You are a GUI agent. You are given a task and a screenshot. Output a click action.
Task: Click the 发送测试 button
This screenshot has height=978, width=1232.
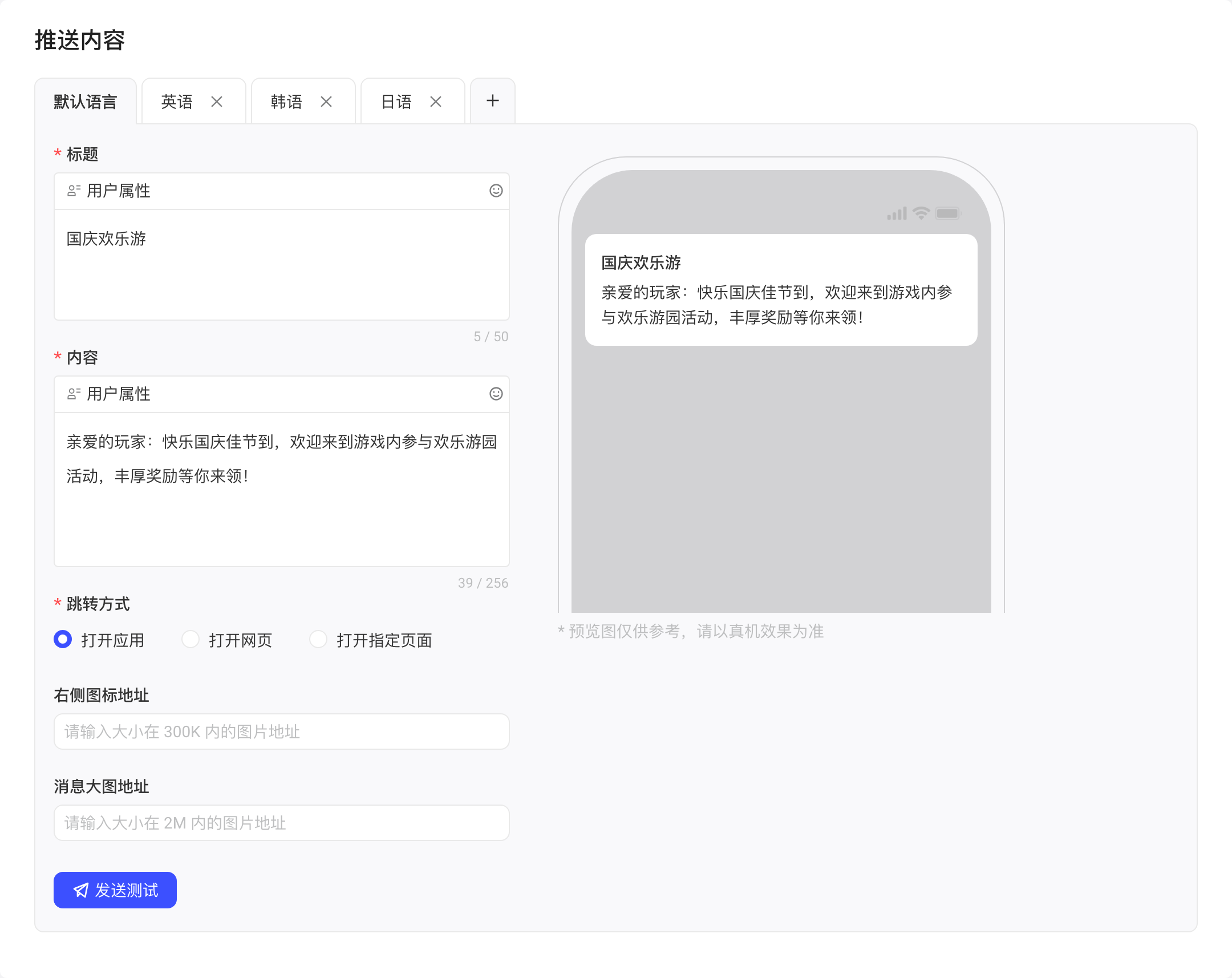[x=115, y=890]
